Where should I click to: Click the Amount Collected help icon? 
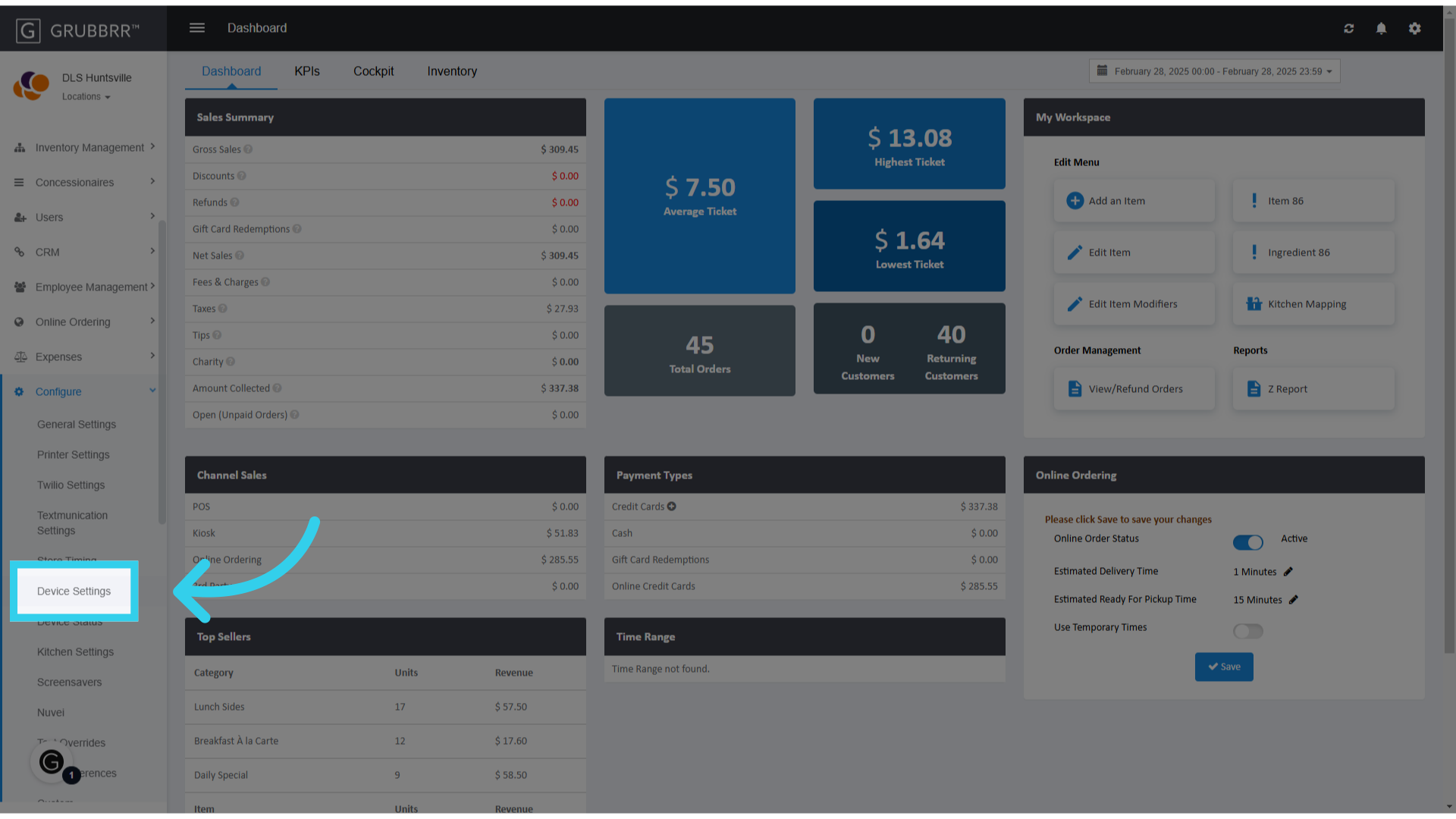point(277,388)
